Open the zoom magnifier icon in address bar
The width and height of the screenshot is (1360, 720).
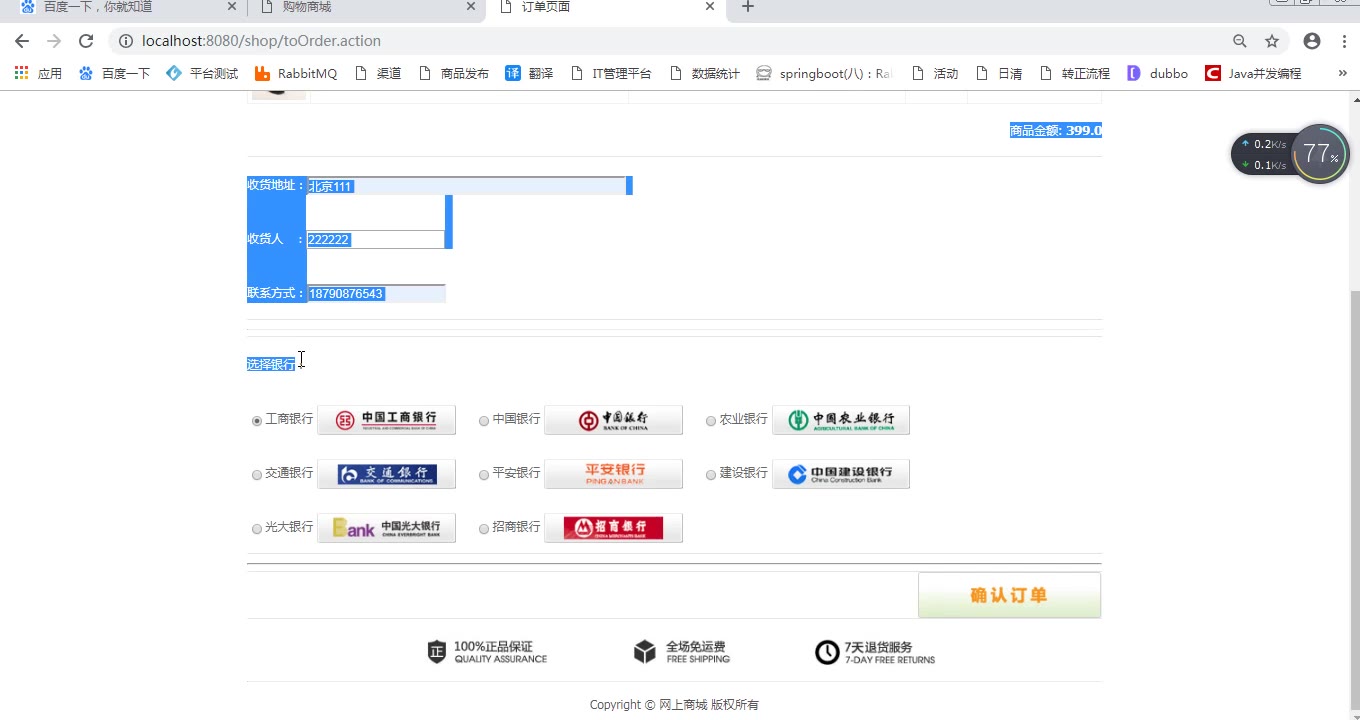(1240, 41)
